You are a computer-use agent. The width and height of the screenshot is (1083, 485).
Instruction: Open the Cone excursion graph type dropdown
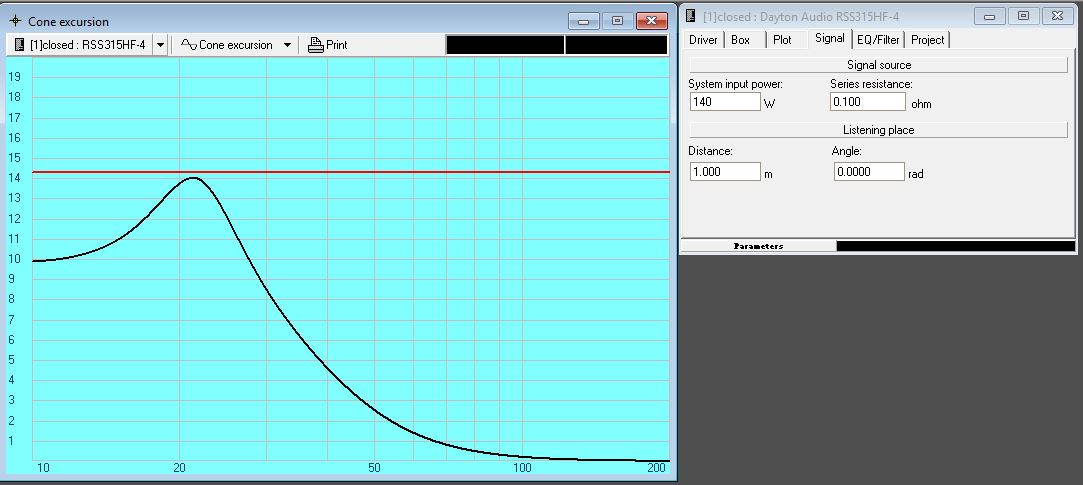pos(287,45)
